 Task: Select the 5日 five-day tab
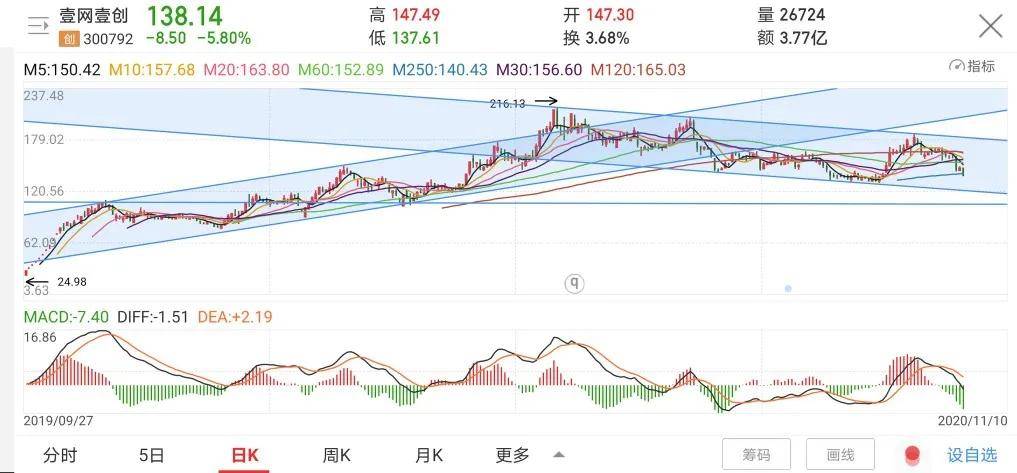coord(151,455)
